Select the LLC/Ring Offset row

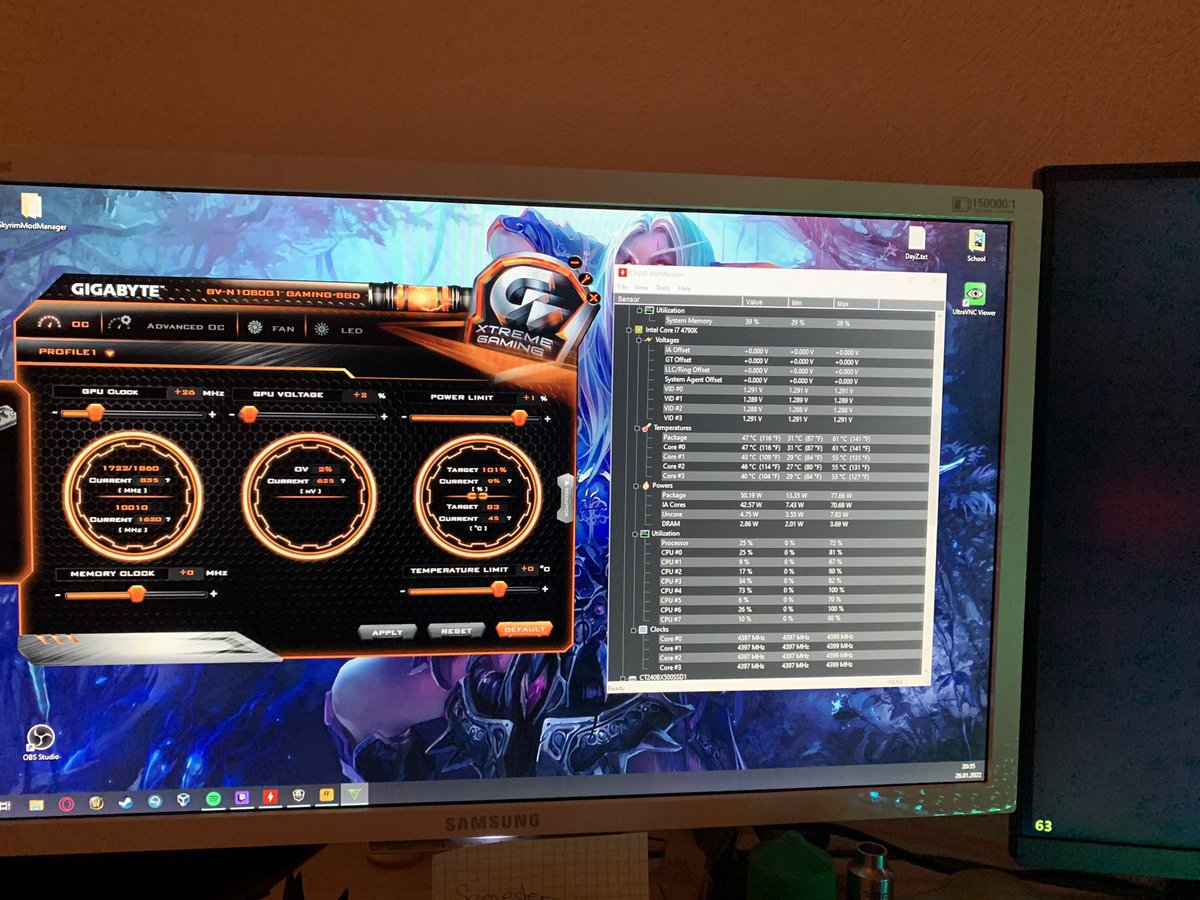tap(799, 370)
